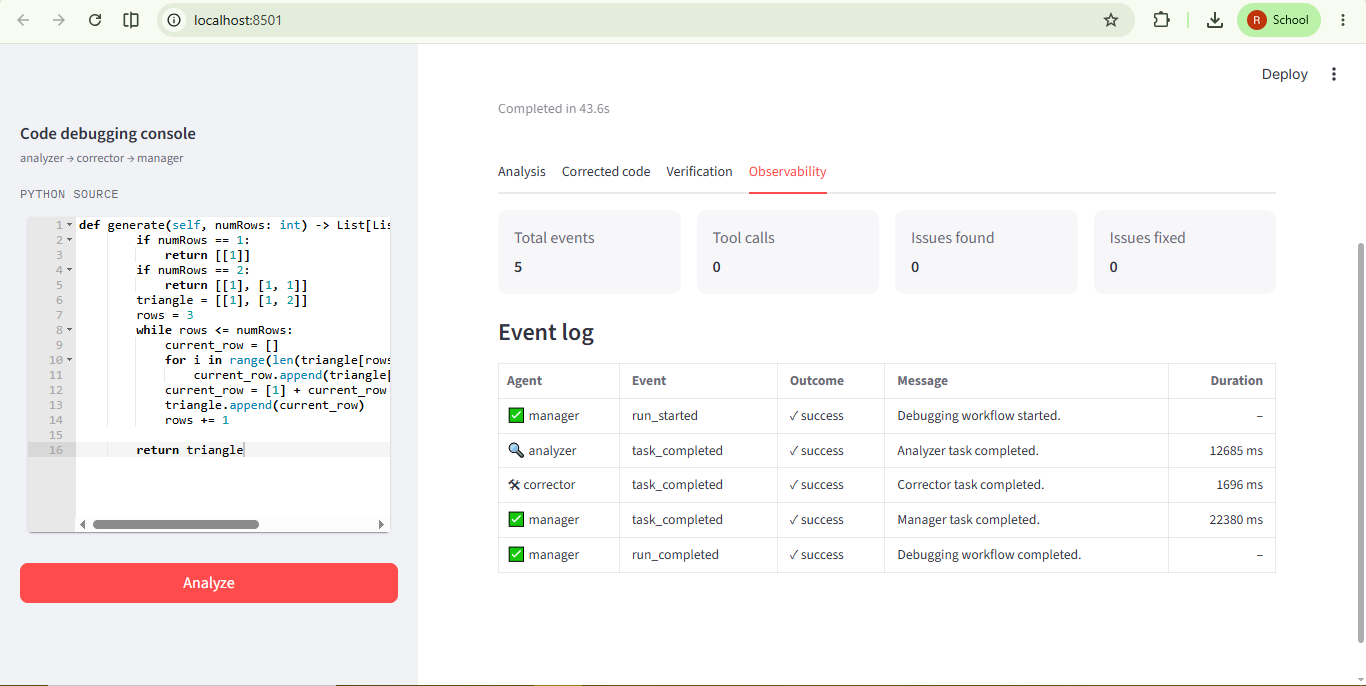
Task: Click the Event column header
Action: [699, 380]
